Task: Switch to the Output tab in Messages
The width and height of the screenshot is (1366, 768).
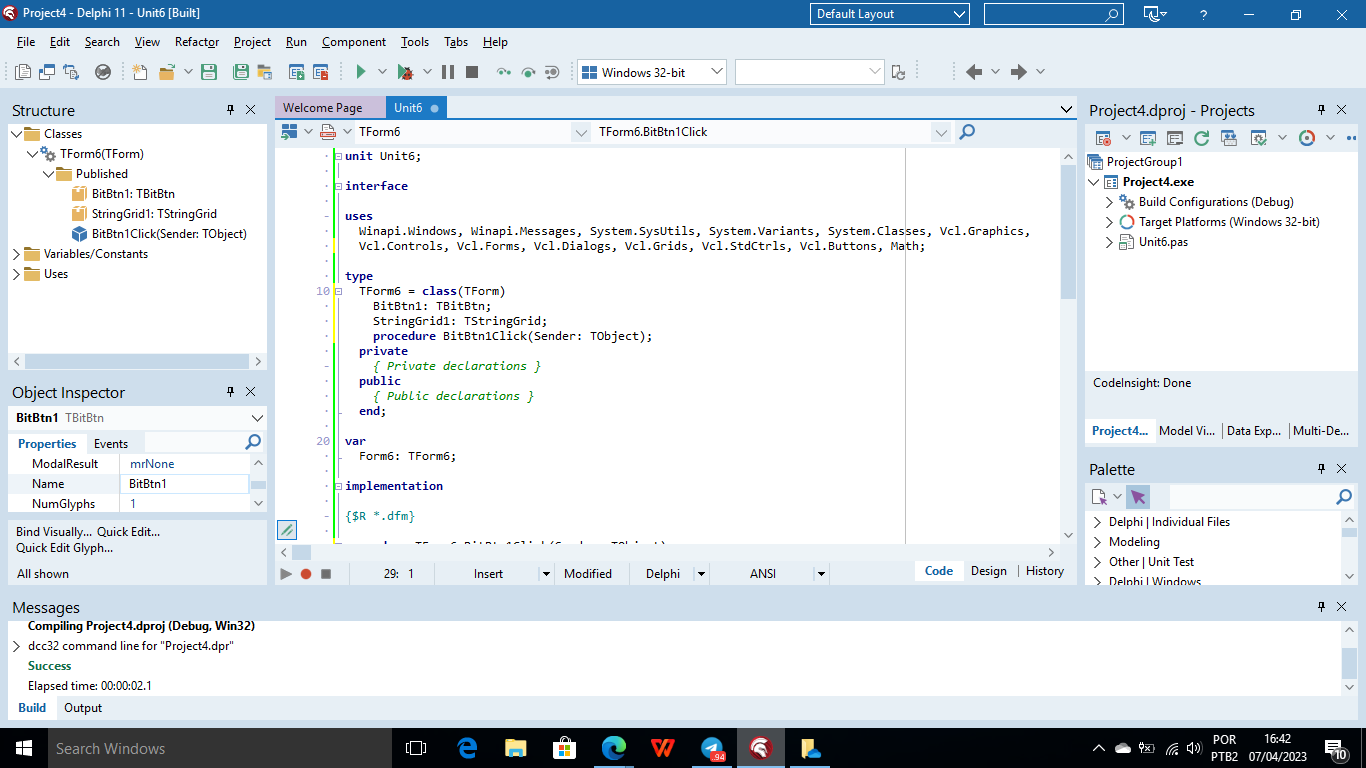Action: click(x=83, y=708)
